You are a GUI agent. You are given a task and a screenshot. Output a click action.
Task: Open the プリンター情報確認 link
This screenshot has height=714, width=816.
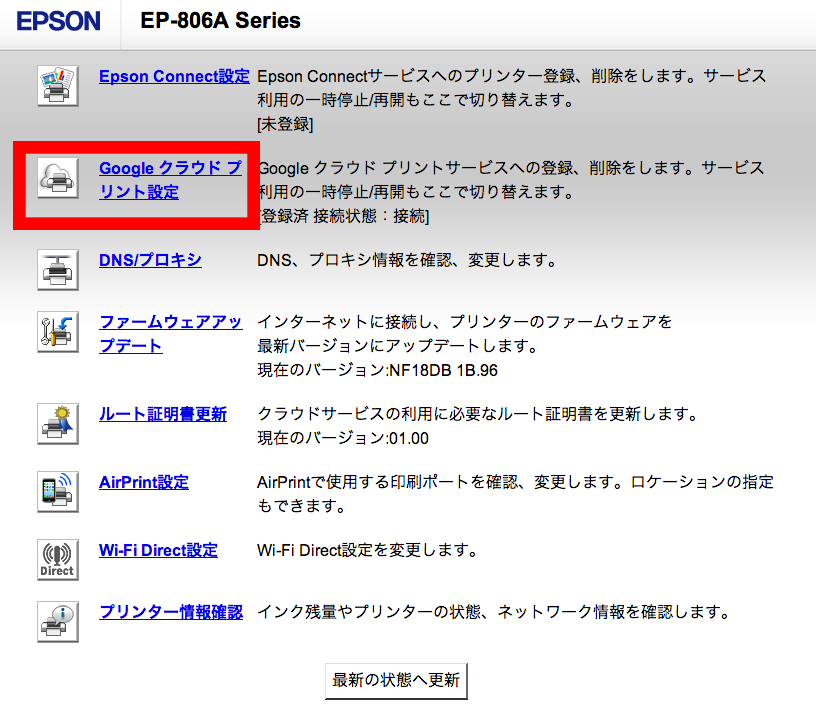[x=171, y=612]
